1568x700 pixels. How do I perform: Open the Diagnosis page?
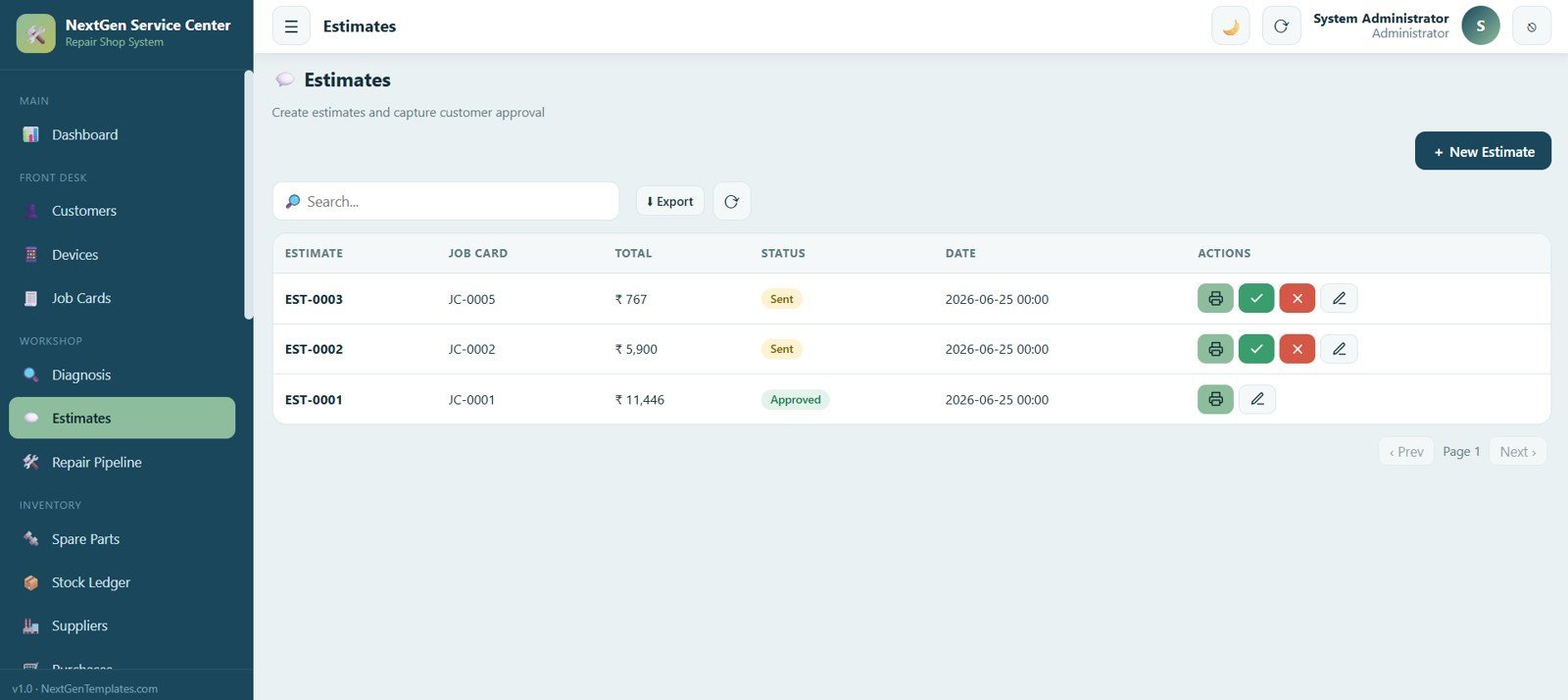122,375
